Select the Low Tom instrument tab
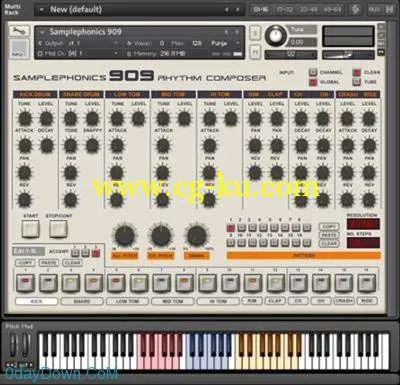This screenshot has height=385, width=400. point(127,301)
